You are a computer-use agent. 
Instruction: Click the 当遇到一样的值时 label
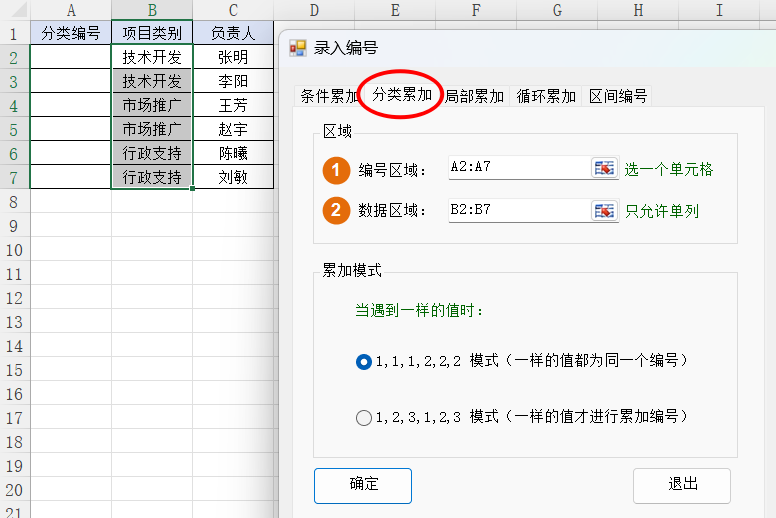coord(419,311)
